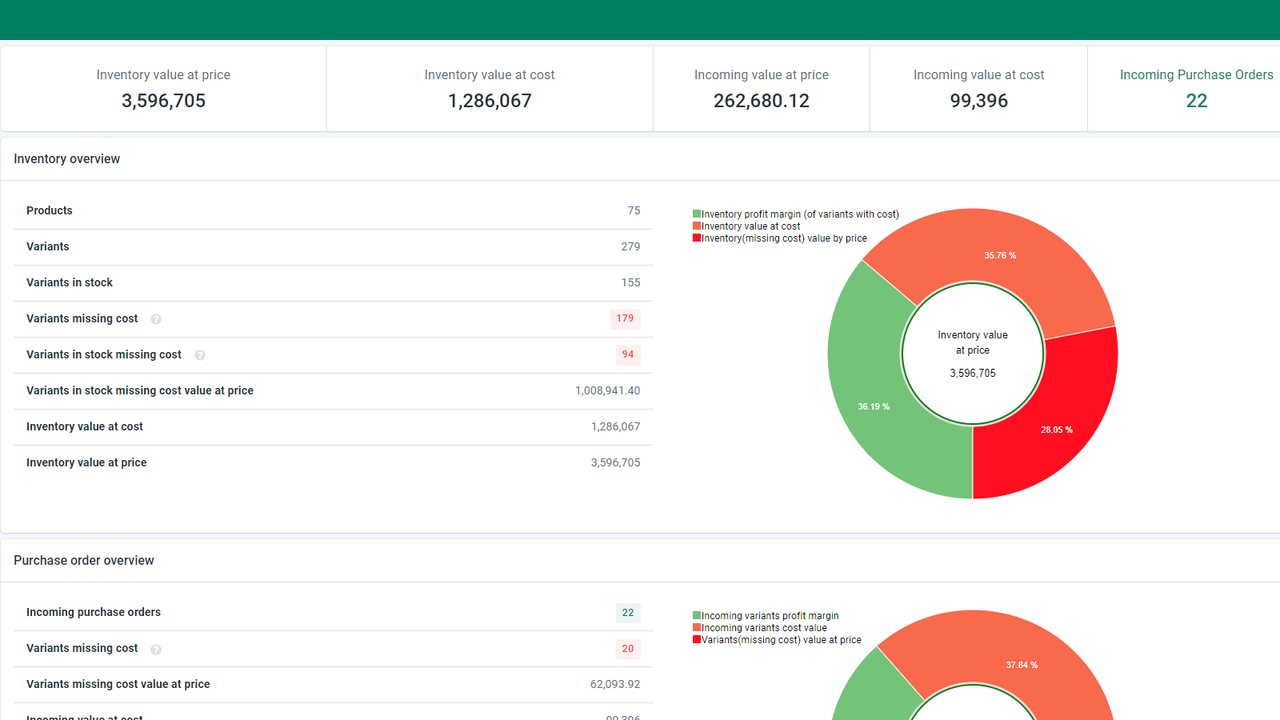This screenshot has width=1280, height=720.
Task: Click help icon beside Variants missing cost in Inventory overview
Action: 156,319
